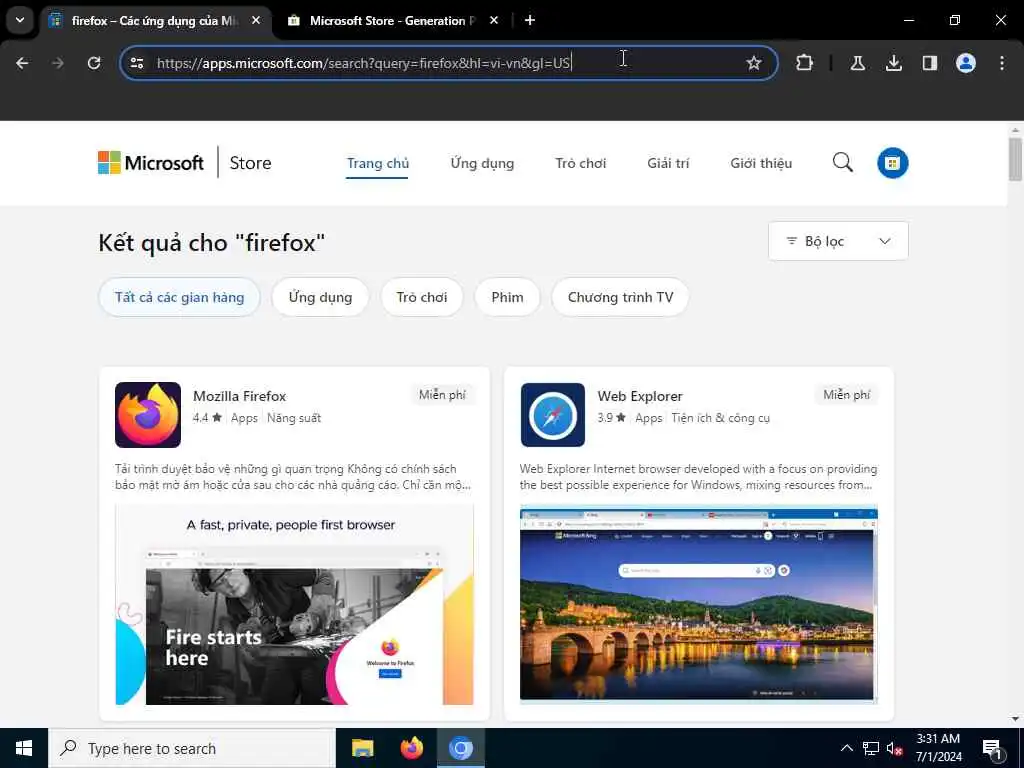Open the network icon in system tray
Screen dimensions: 1024x768
coord(871,748)
